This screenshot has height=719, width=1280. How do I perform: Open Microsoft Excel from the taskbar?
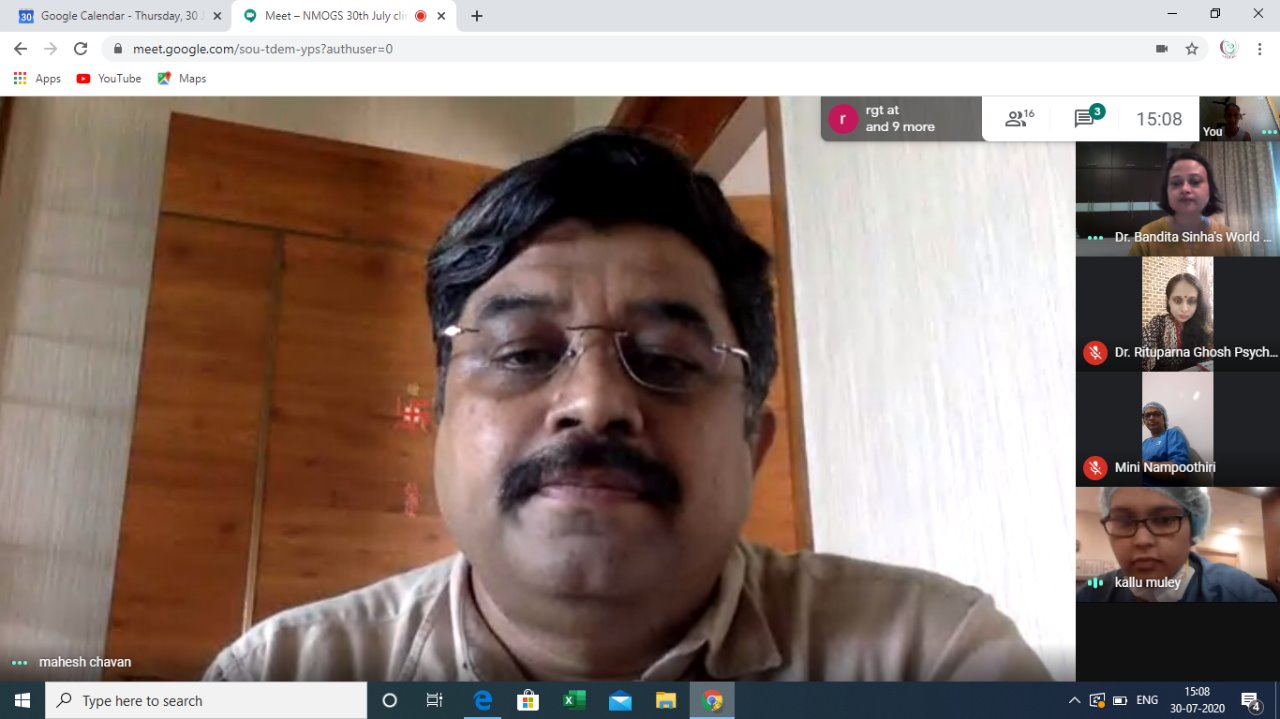pos(574,700)
